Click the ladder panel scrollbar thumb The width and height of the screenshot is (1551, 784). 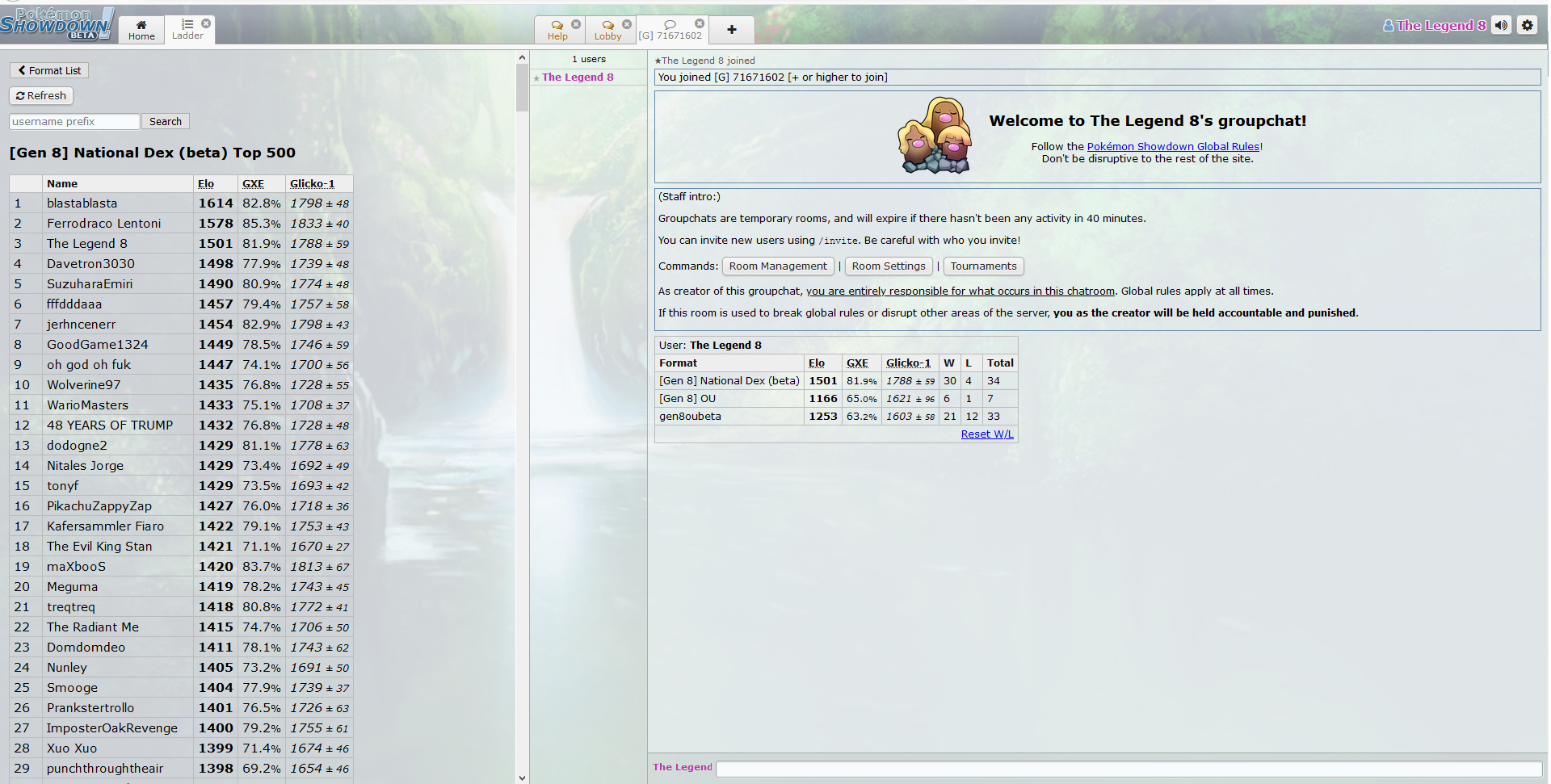pos(522,88)
